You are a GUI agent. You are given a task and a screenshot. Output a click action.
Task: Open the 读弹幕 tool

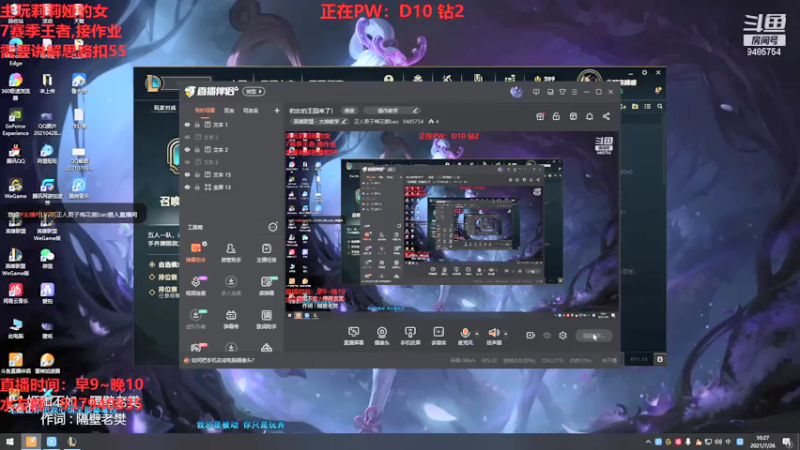pos(266,286)
